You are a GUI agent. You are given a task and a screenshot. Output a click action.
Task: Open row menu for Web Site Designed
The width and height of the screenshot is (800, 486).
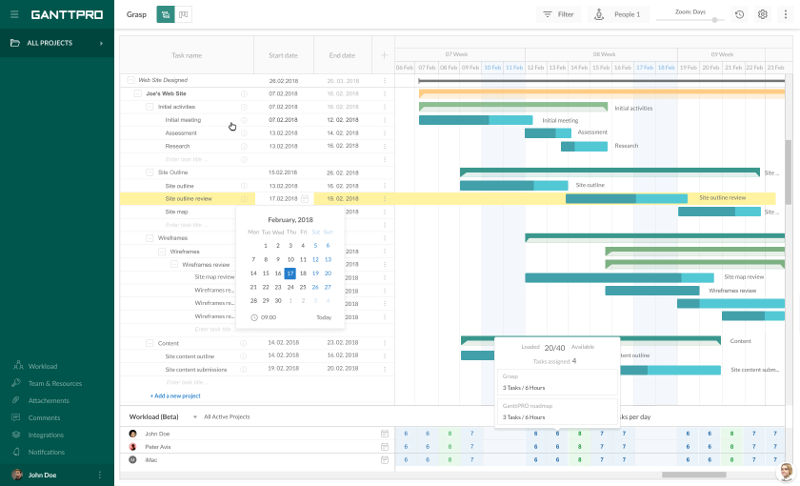385,81
